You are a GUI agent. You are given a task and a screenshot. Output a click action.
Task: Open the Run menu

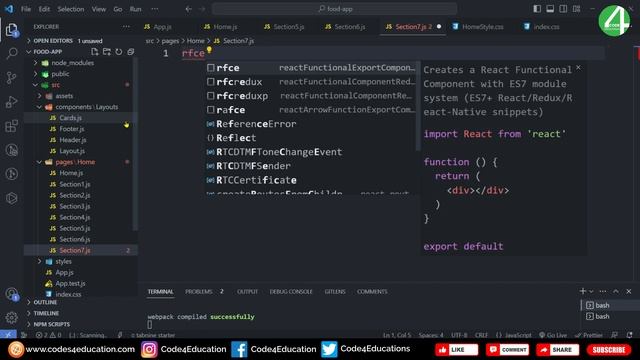click(x=135, y=9)
